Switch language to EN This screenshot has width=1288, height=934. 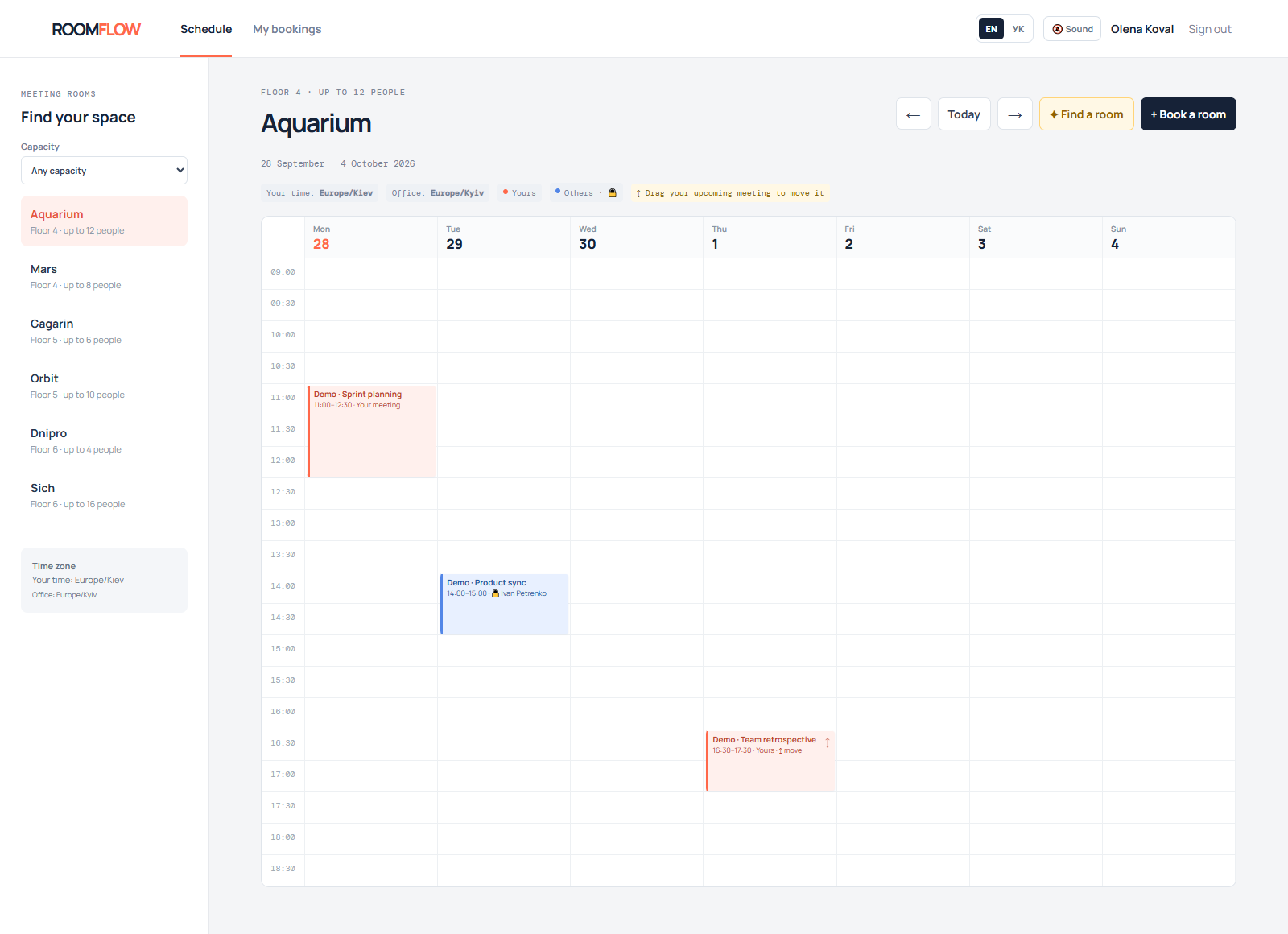point(991,29)
